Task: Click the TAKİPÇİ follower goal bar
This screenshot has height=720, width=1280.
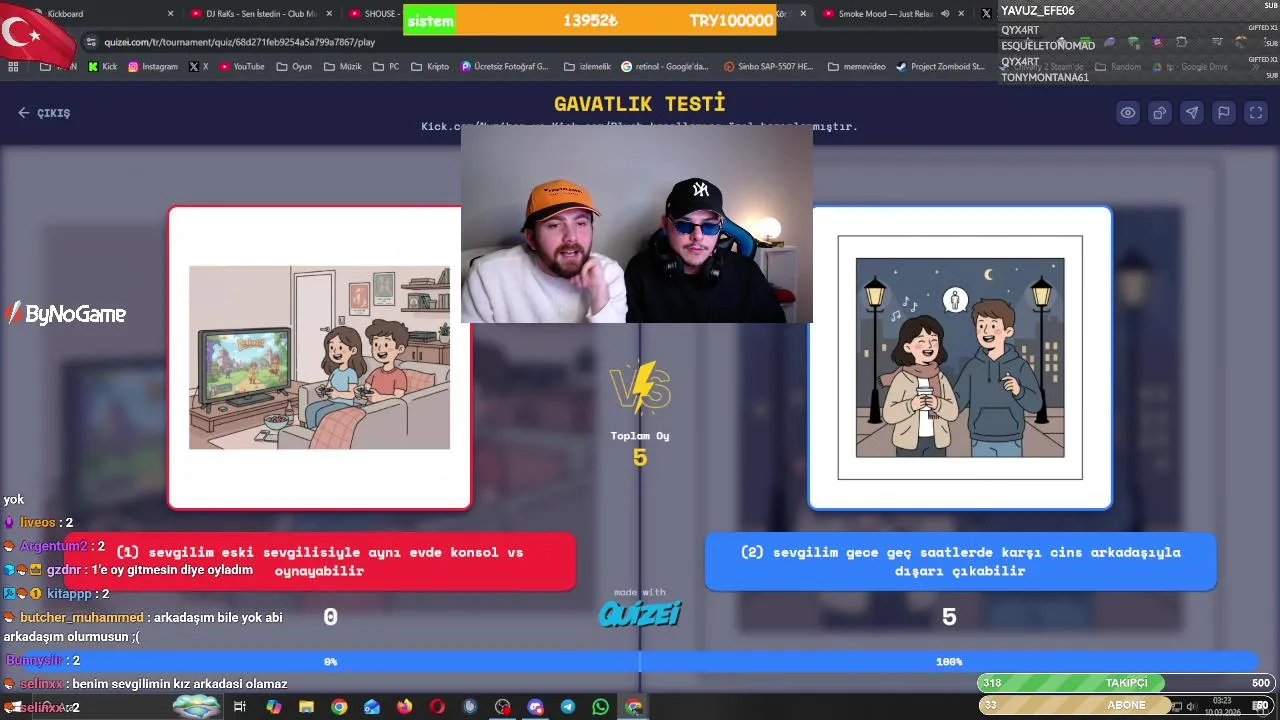Action: click(x=1127, y=683)
